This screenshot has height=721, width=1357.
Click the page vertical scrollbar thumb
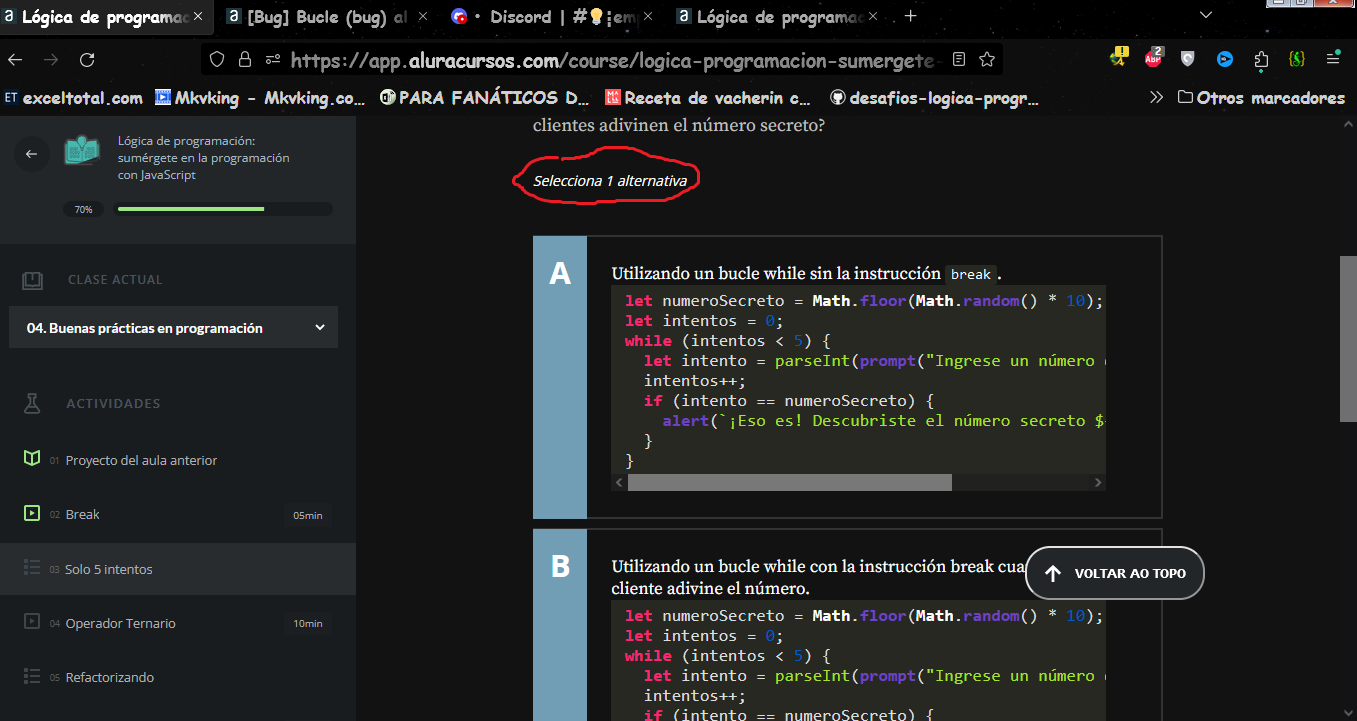(x=1348, y=340)
